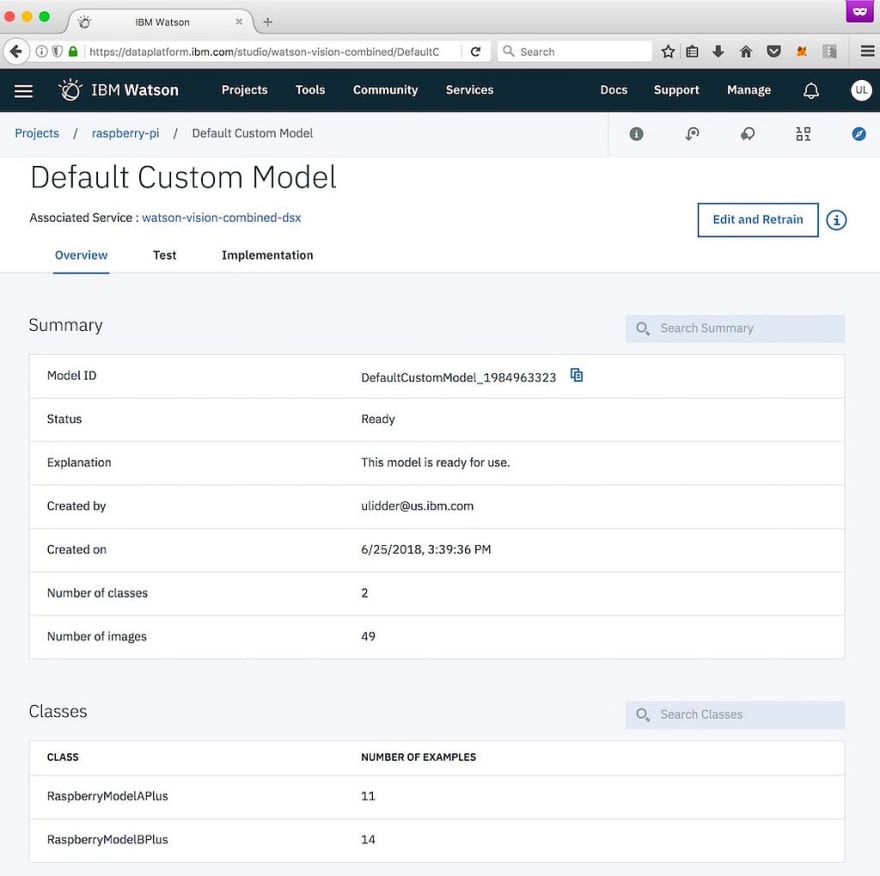880x876 pixels.
Task: Open the UL user profile avatar
Action: (x=861, y=90)
